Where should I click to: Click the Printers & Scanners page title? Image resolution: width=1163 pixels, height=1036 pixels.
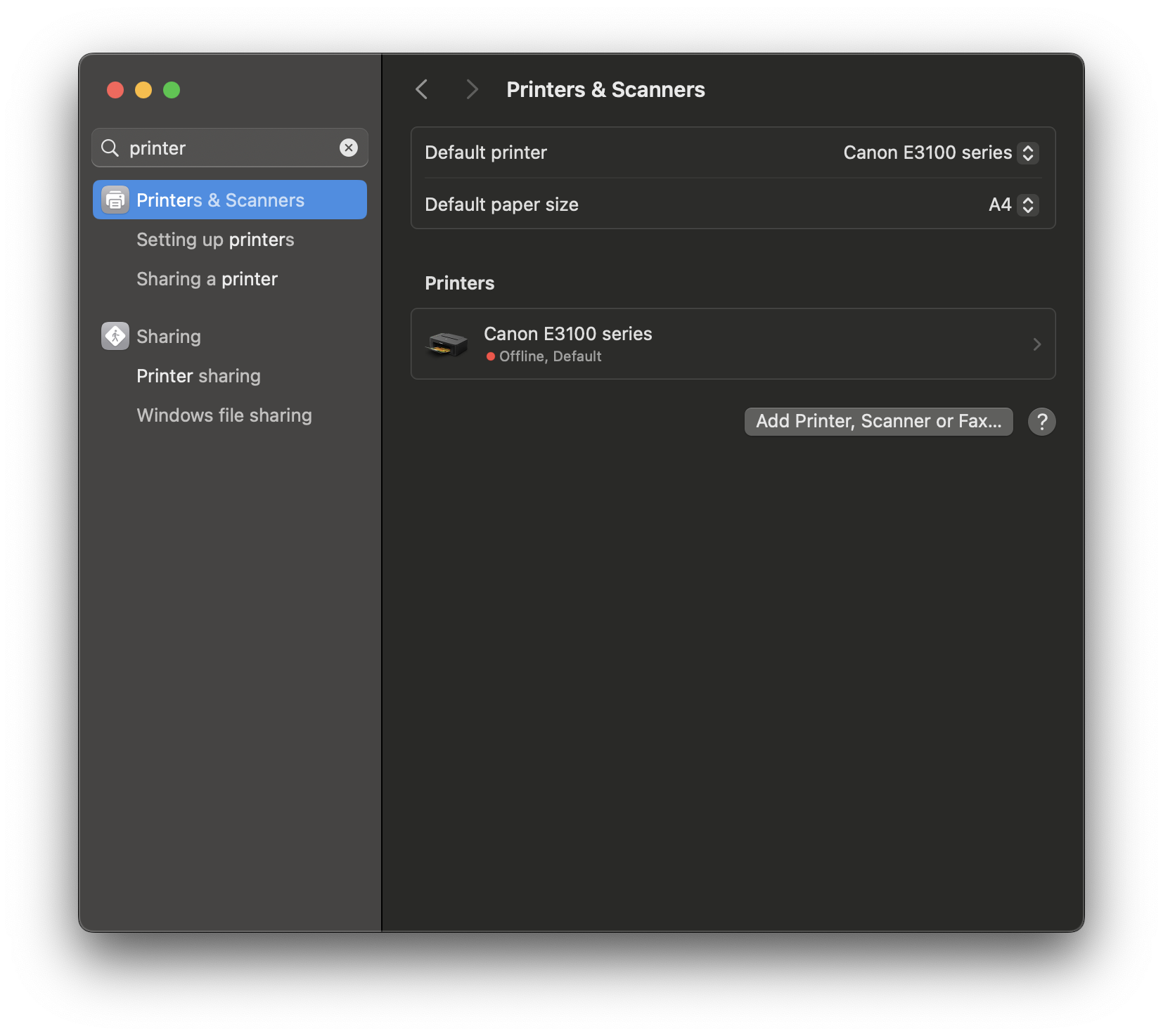coord(605,89)
